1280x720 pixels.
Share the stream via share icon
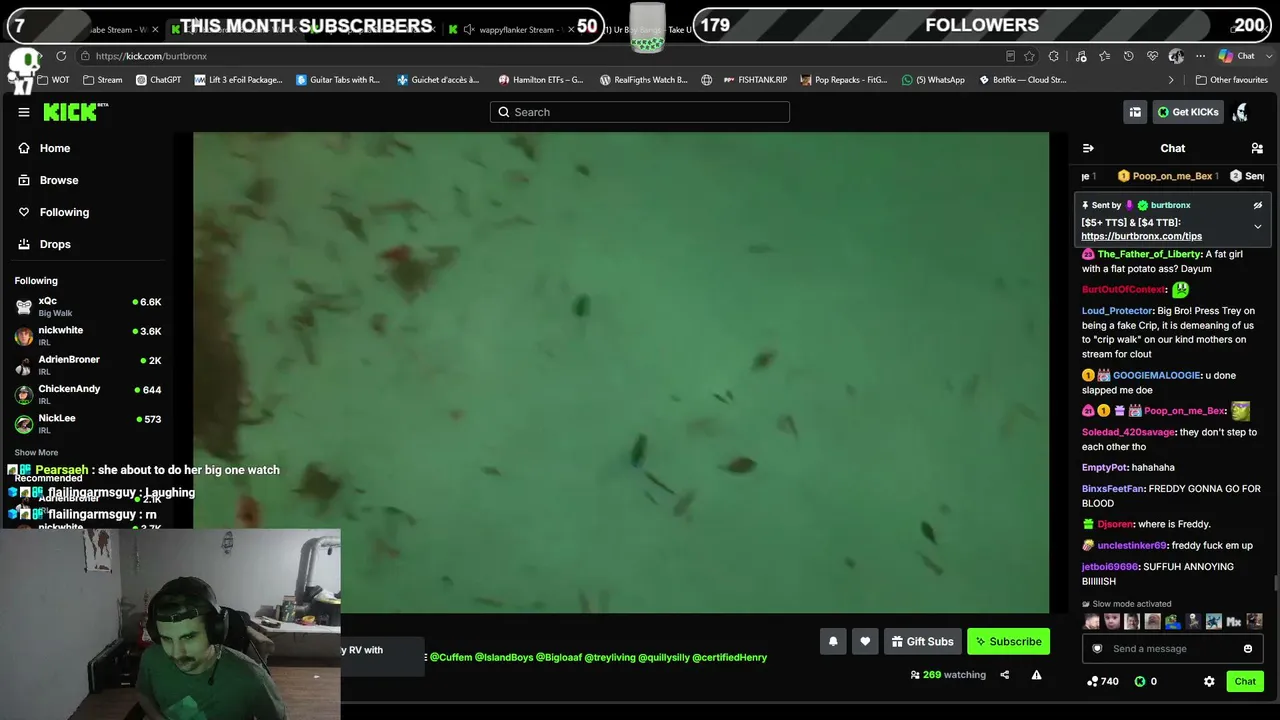coord(1004,675)
